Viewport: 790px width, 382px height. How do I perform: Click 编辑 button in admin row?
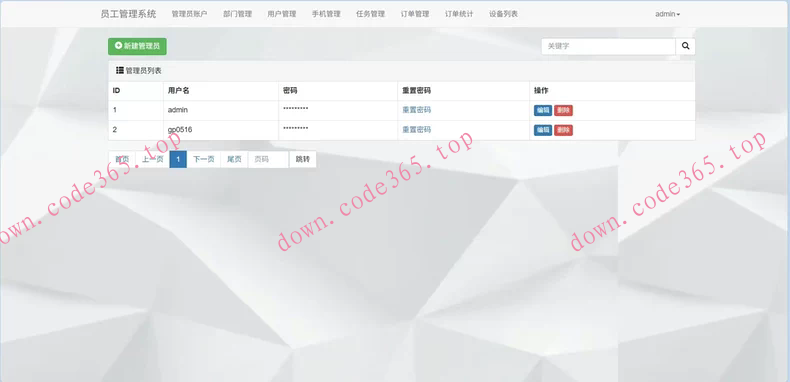pyautogui.click(x=543, y=110)
